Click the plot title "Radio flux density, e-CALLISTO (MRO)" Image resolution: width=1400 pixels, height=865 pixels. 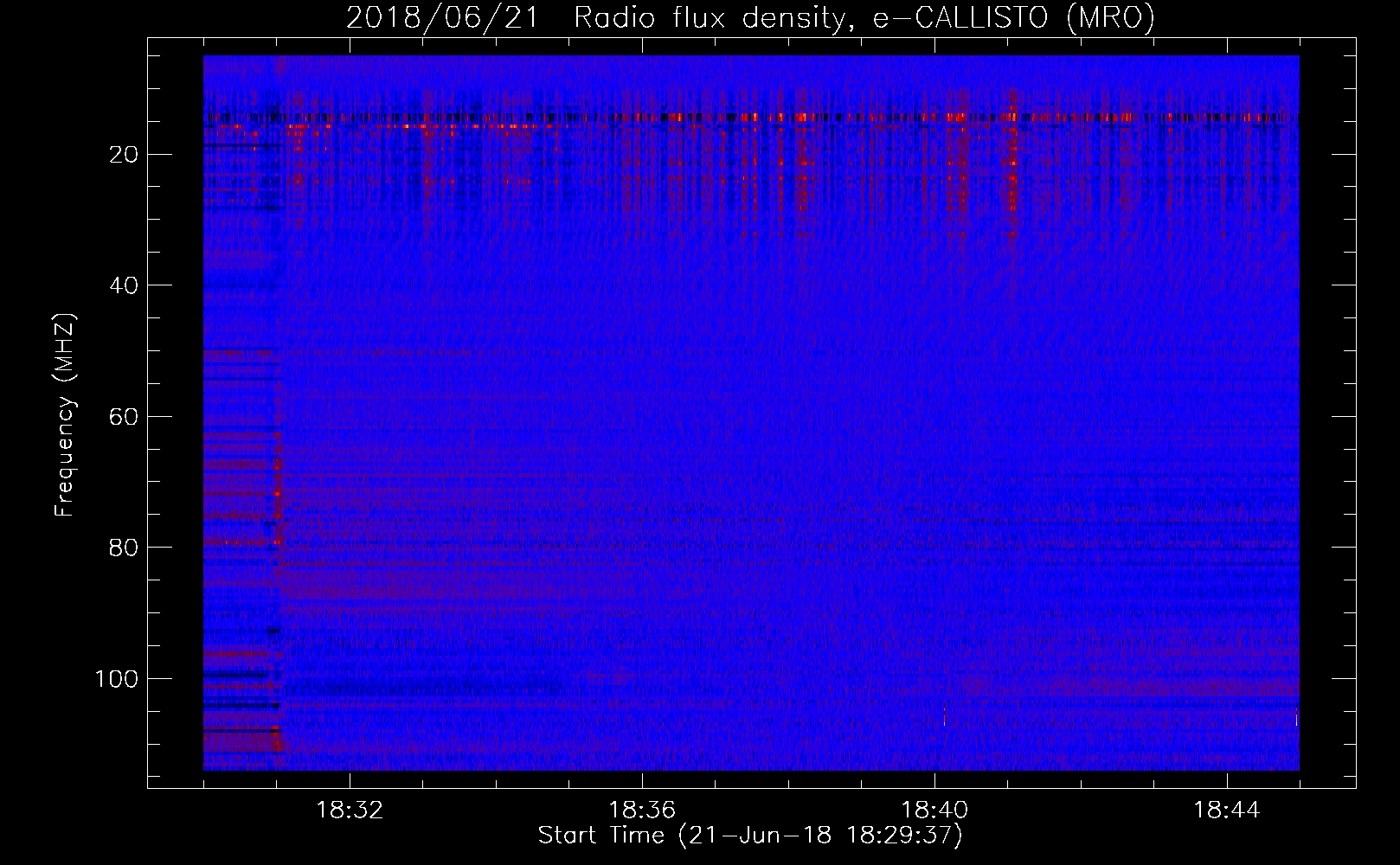pyautogui.click(x=864, y=17)
